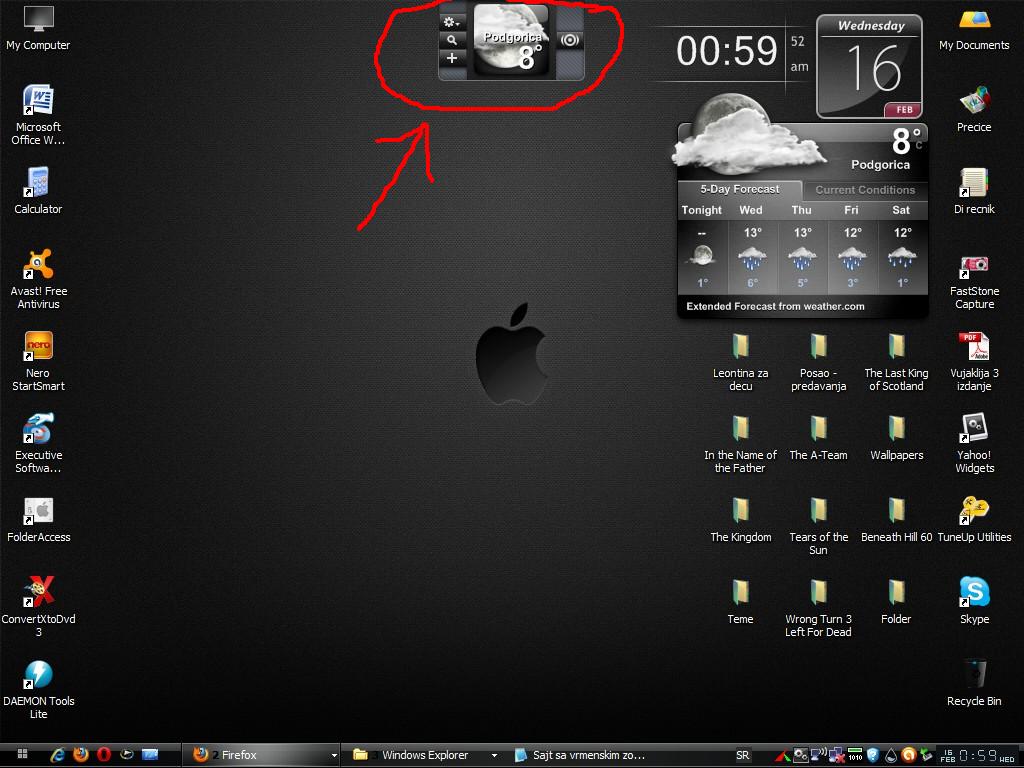Open Extended Forecast from weather.com link
The height and width of the screenshot is (768, 1024).
[x=775, y=306]
